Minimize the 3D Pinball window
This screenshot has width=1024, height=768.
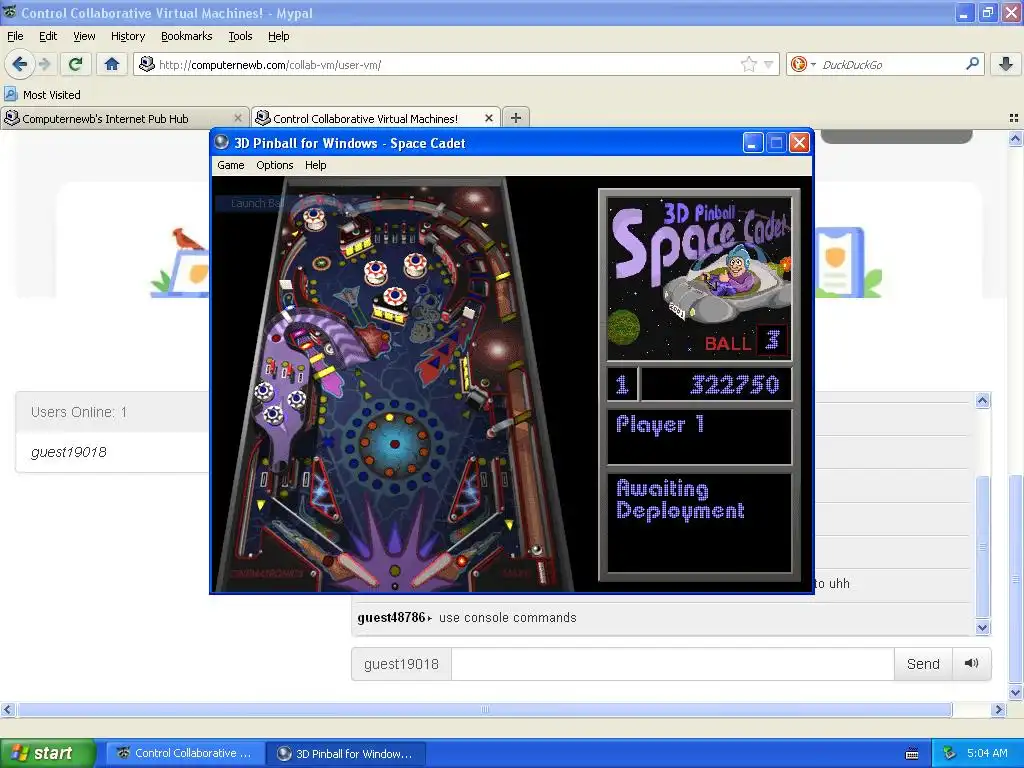click(753, 143)
